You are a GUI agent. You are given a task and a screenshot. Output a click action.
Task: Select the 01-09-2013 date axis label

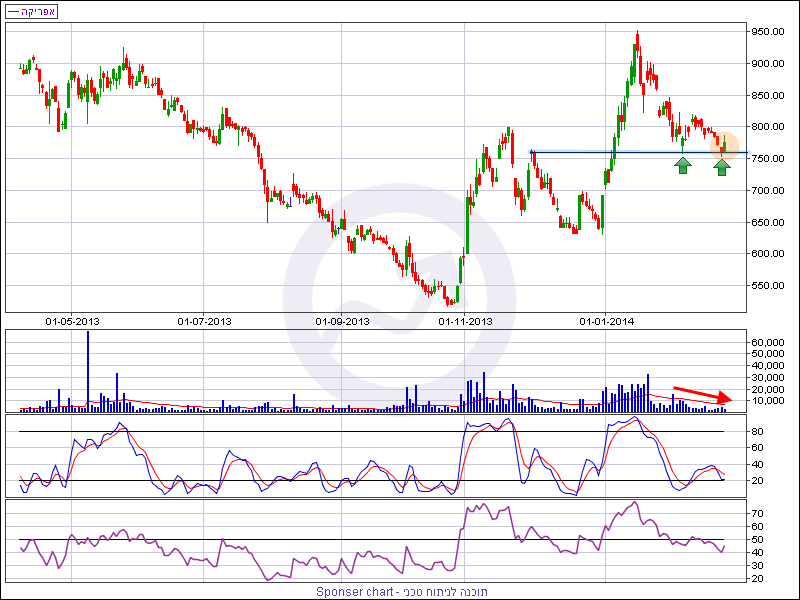pyautogui.click(x=343, y=321)
